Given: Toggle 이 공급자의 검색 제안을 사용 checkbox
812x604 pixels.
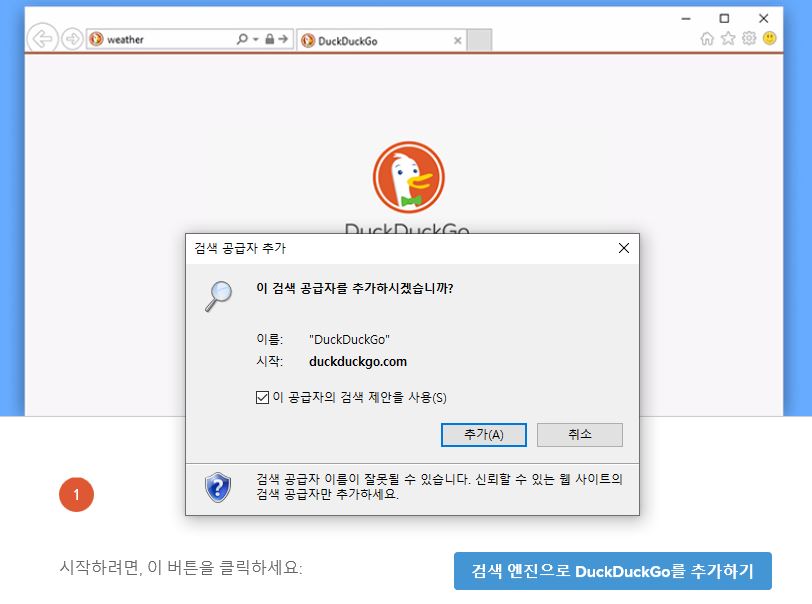Looking at the screenshot, I should click(263, 397).
